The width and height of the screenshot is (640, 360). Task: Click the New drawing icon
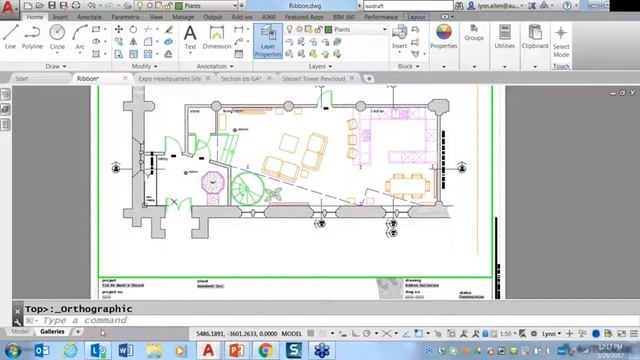(x=28, y=5)
